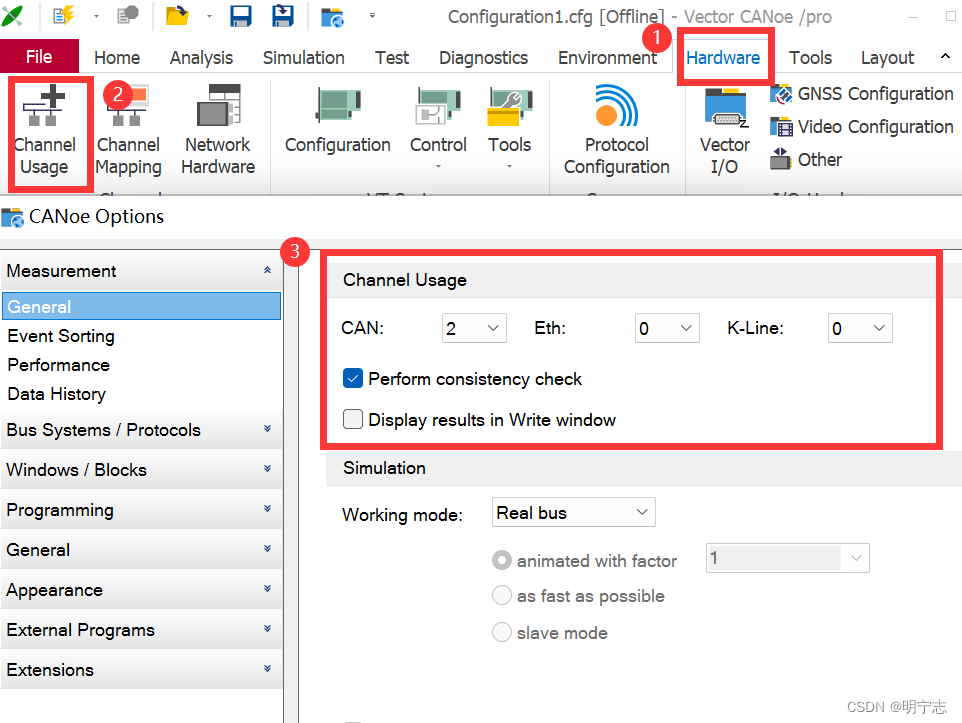Select slave mode radio button
Screen dimensions: 962x723
(x=502, y=632)
